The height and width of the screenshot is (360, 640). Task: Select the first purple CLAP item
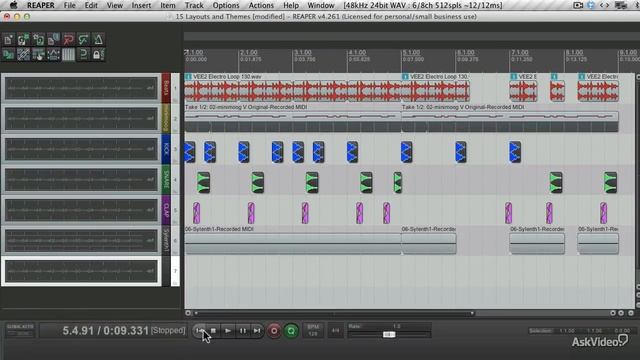(196, 213)
